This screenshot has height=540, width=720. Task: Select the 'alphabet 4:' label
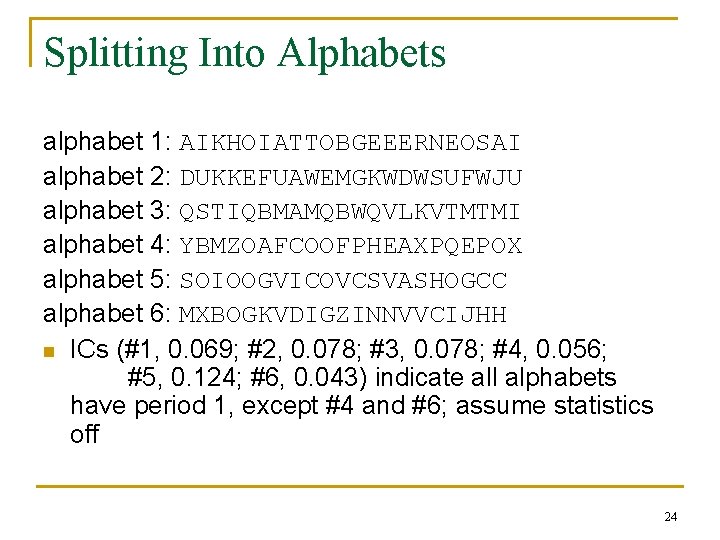(x=107, y=245)
